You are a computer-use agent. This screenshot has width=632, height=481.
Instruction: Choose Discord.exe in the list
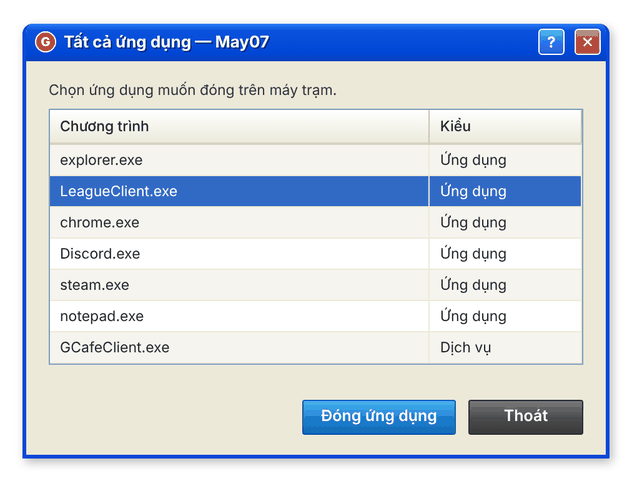316,254
